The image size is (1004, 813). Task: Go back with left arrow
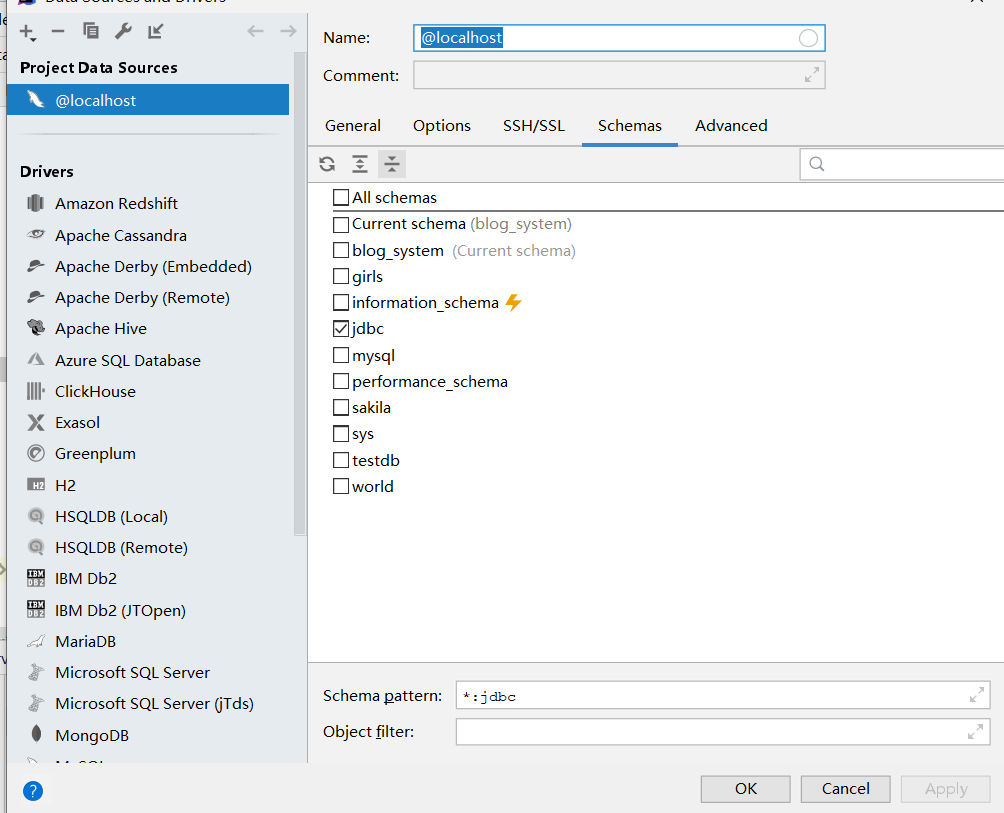click(x=255, y=31)
